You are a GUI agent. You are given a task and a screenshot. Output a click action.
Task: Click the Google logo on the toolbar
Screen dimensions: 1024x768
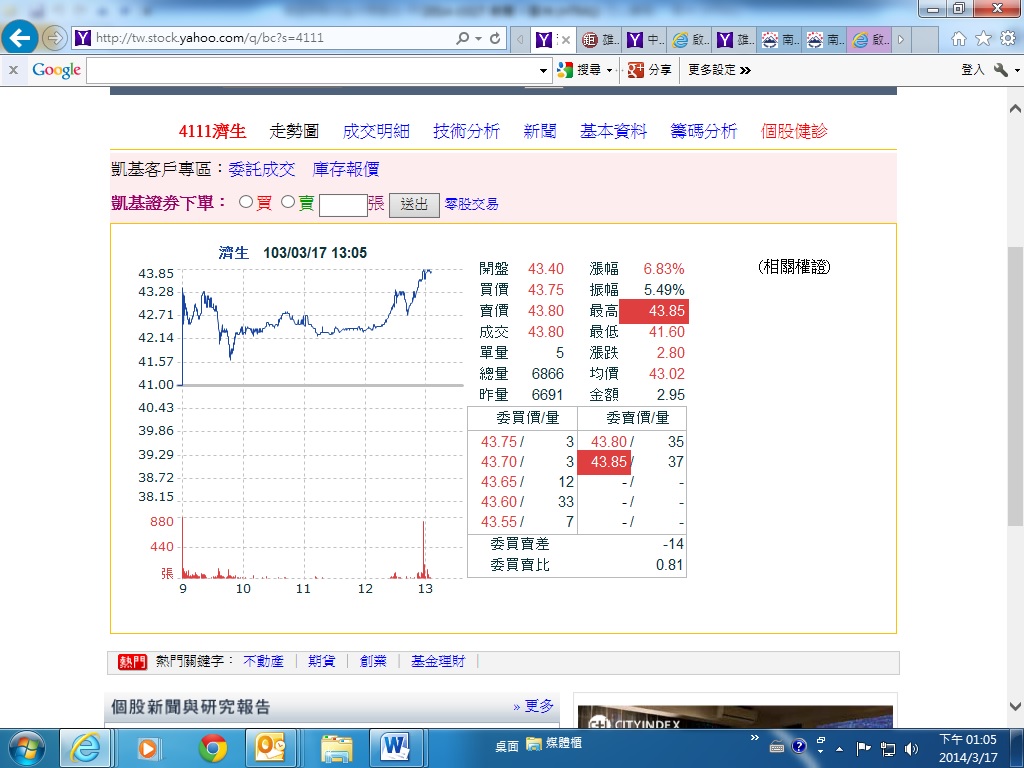56,70
